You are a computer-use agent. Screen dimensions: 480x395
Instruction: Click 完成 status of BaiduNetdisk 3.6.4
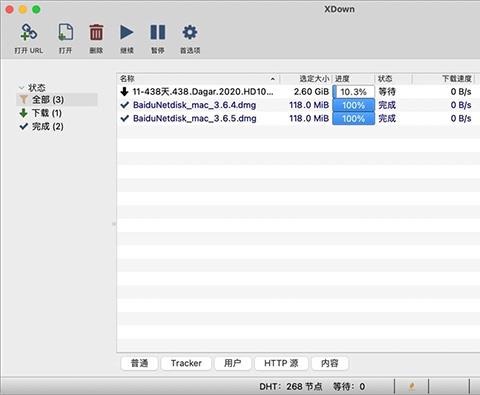[387, 105]
